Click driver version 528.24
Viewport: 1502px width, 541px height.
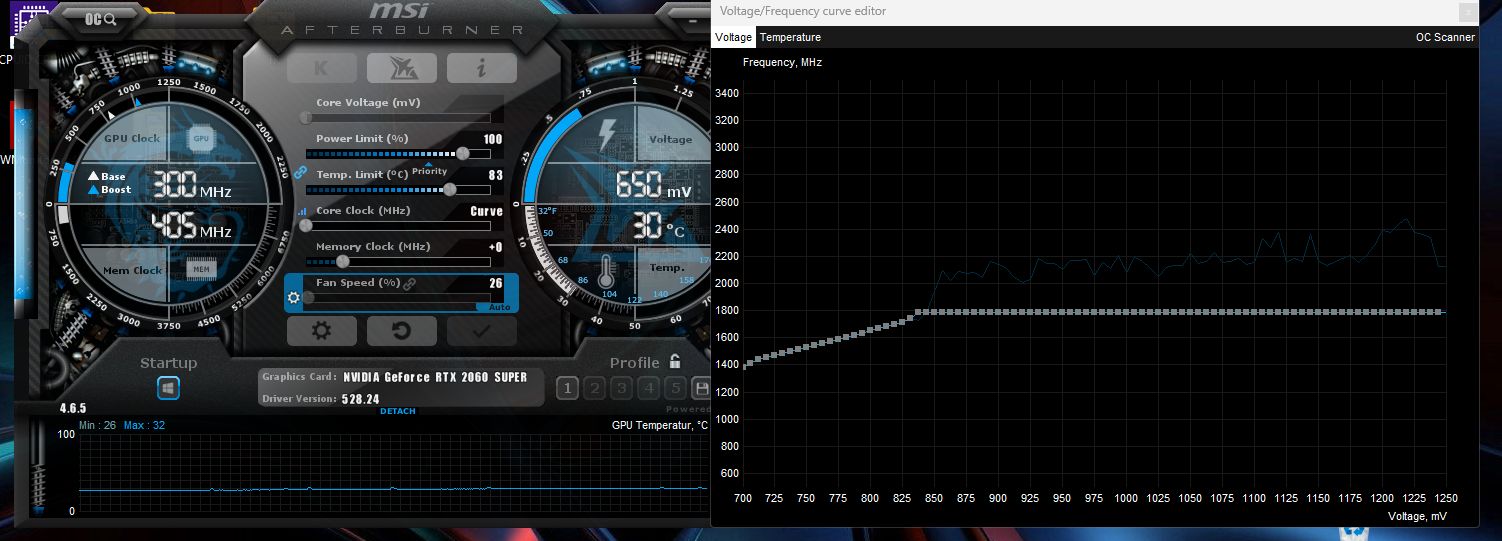[362, 399]
